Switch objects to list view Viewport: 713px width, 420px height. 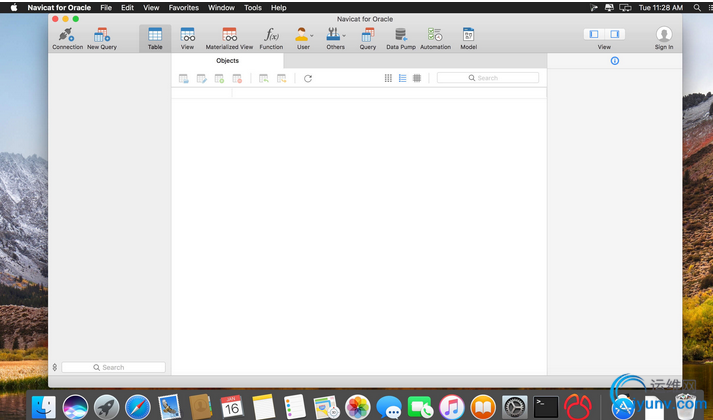pos(402,78)
